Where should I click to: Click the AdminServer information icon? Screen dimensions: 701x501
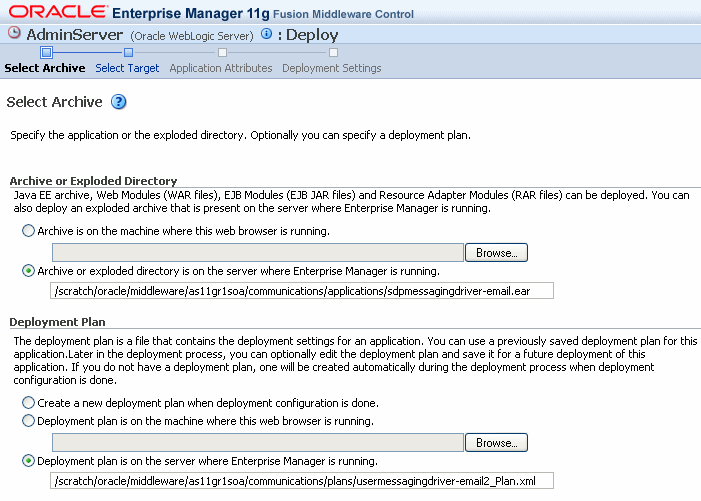266,34
